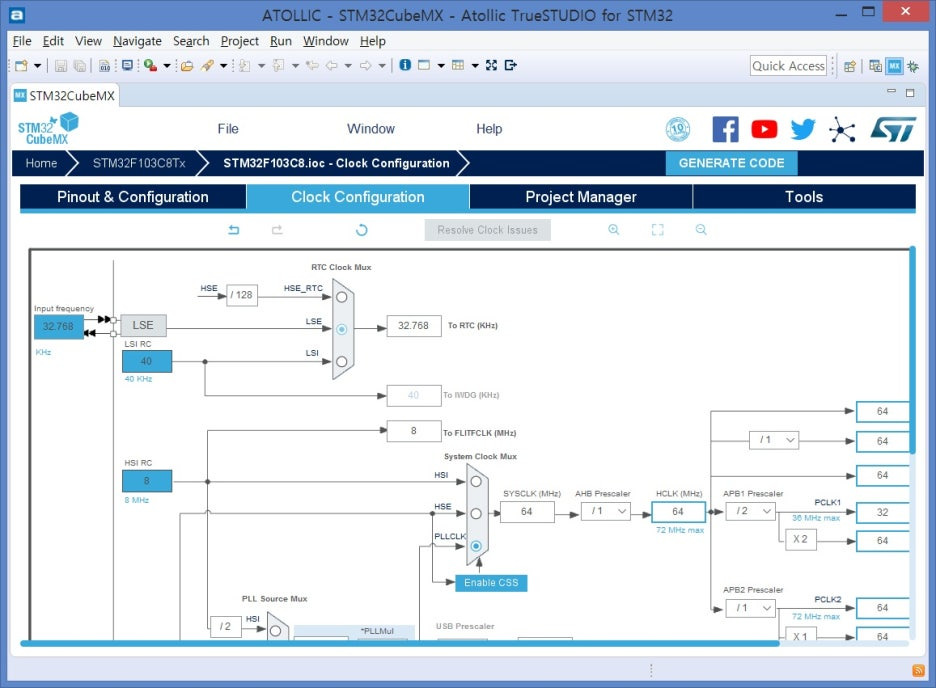Select PLLCLK radio in System Clock Mux
936x688 pixels.
pyautogui.click(x=476, y=546)
